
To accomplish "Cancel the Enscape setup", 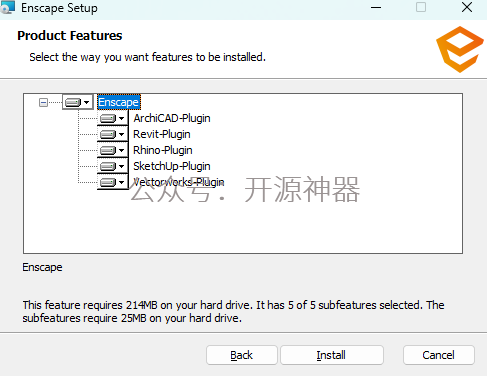I will click(439, 355).
